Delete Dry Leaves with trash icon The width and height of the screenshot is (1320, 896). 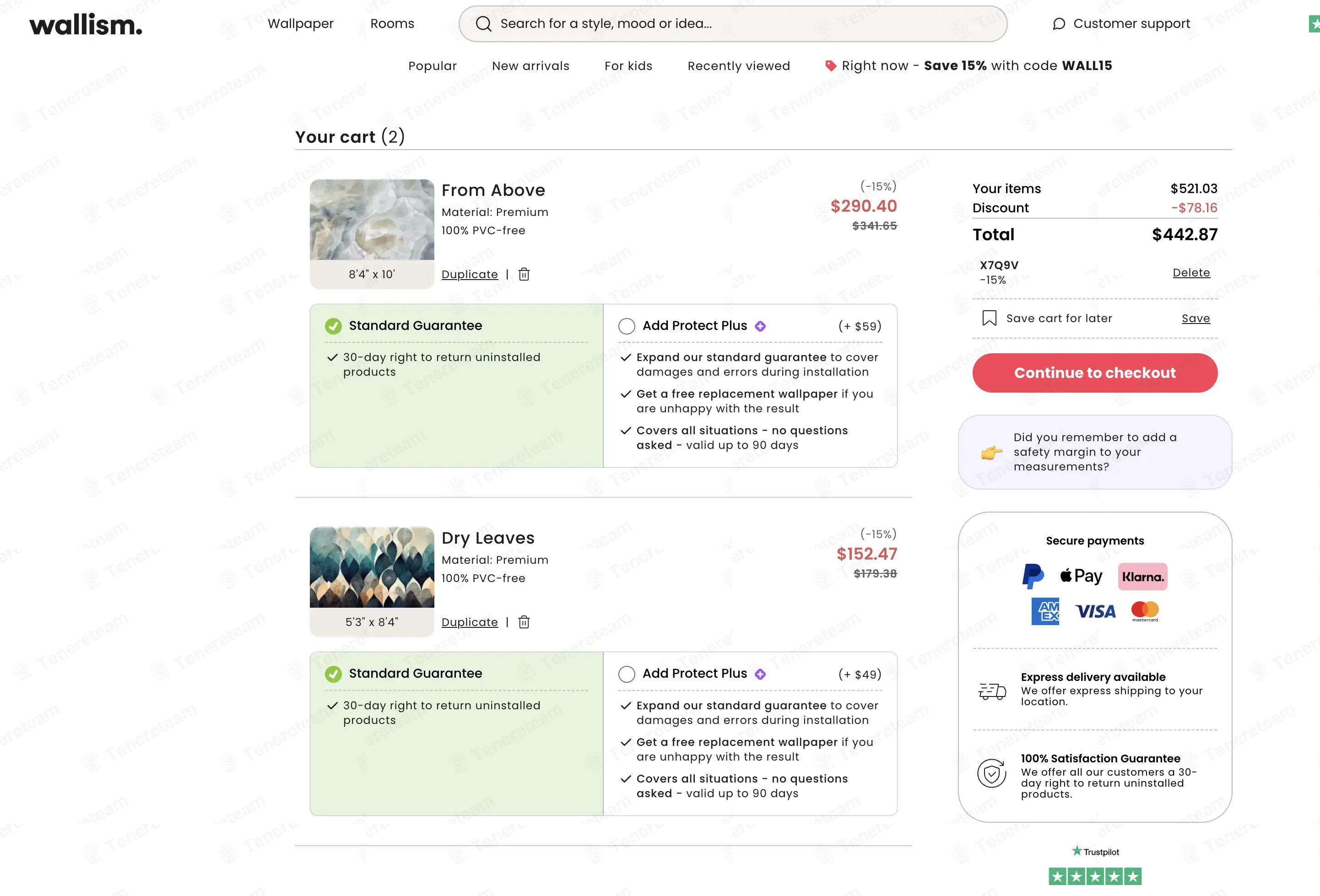click(x=524, y=622)
